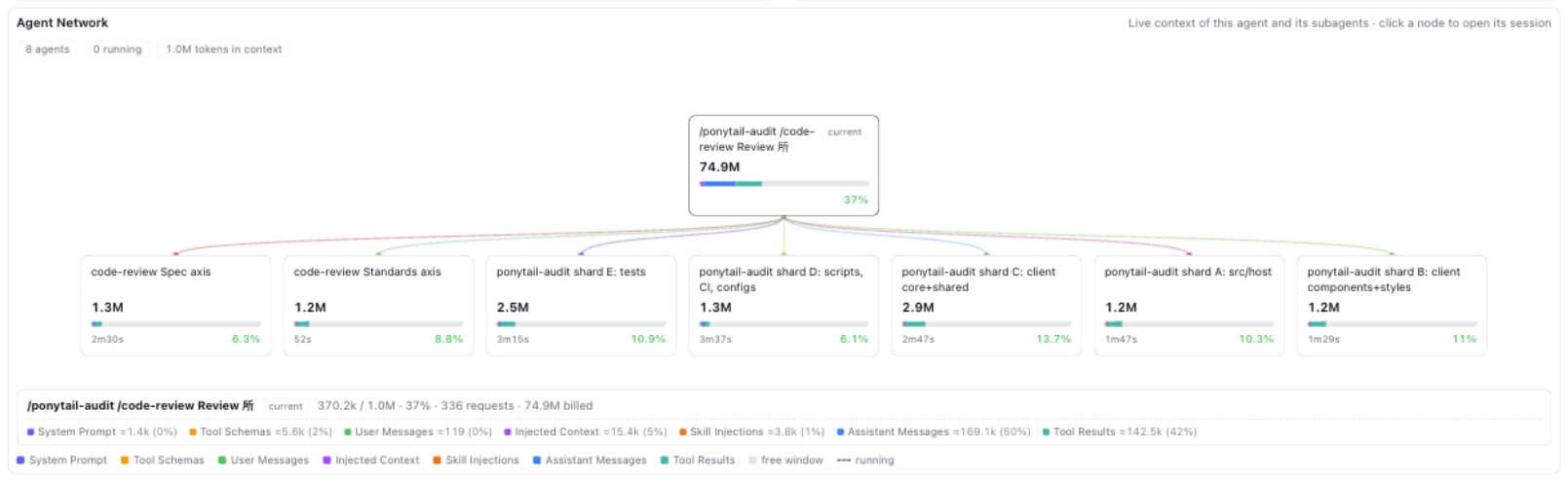Image resolution: width=1568 pixels, height=482 pixels.
Task: Click the Skill Injections legend entry at bottom
Action: pyautogui.click(x=477, y=461)
